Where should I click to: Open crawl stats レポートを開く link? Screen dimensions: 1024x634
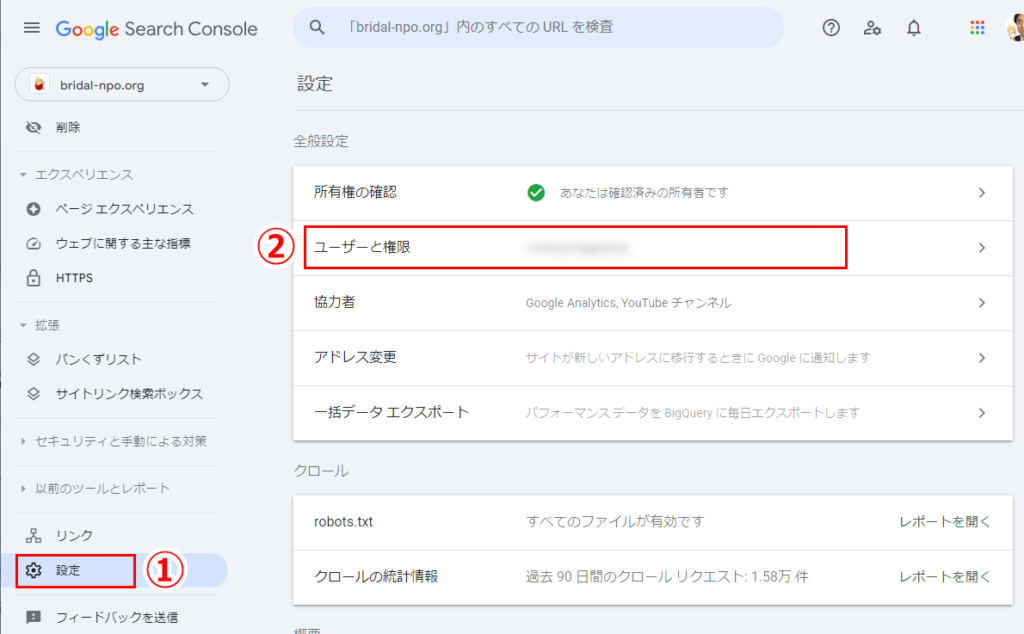pyautogui.click(x=944, y=576)
